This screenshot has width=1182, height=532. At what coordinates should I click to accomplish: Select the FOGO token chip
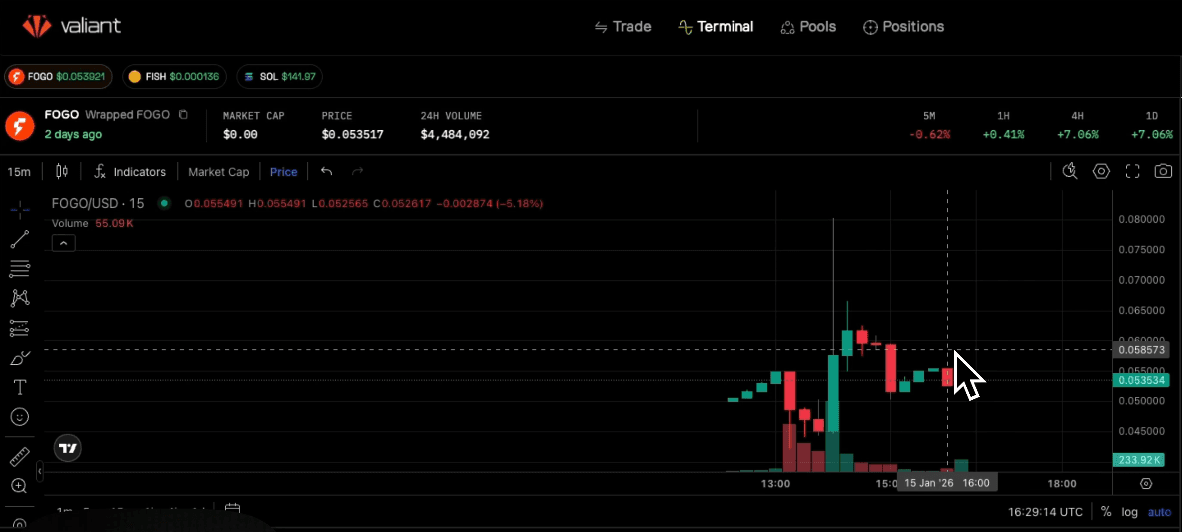click(x=59, y=76)
